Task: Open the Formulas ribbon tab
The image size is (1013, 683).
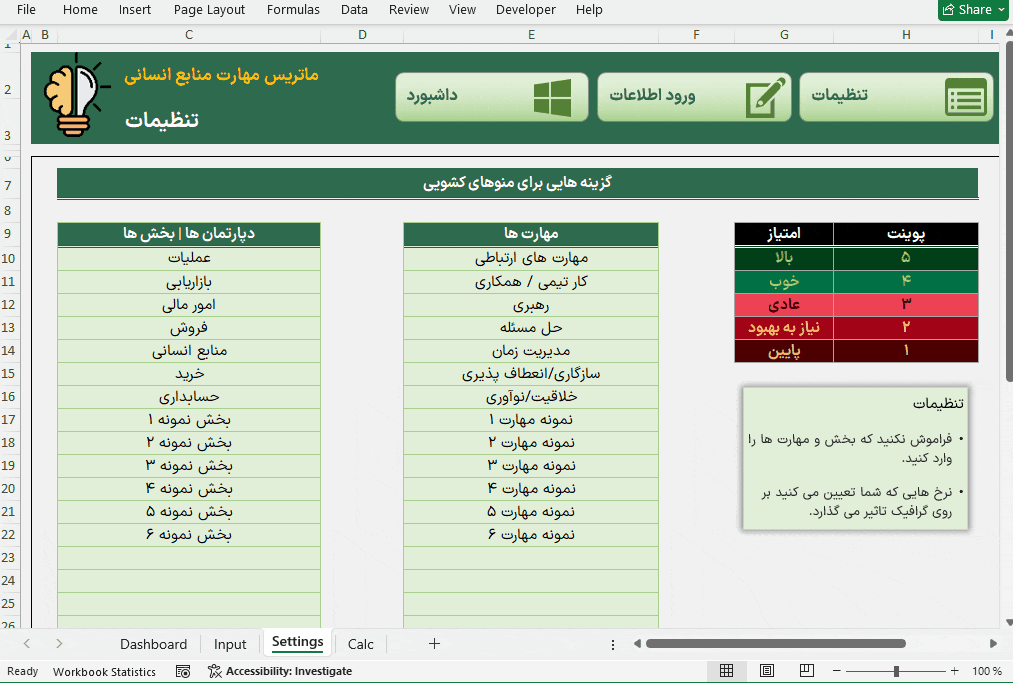Action: coord(293,10)
